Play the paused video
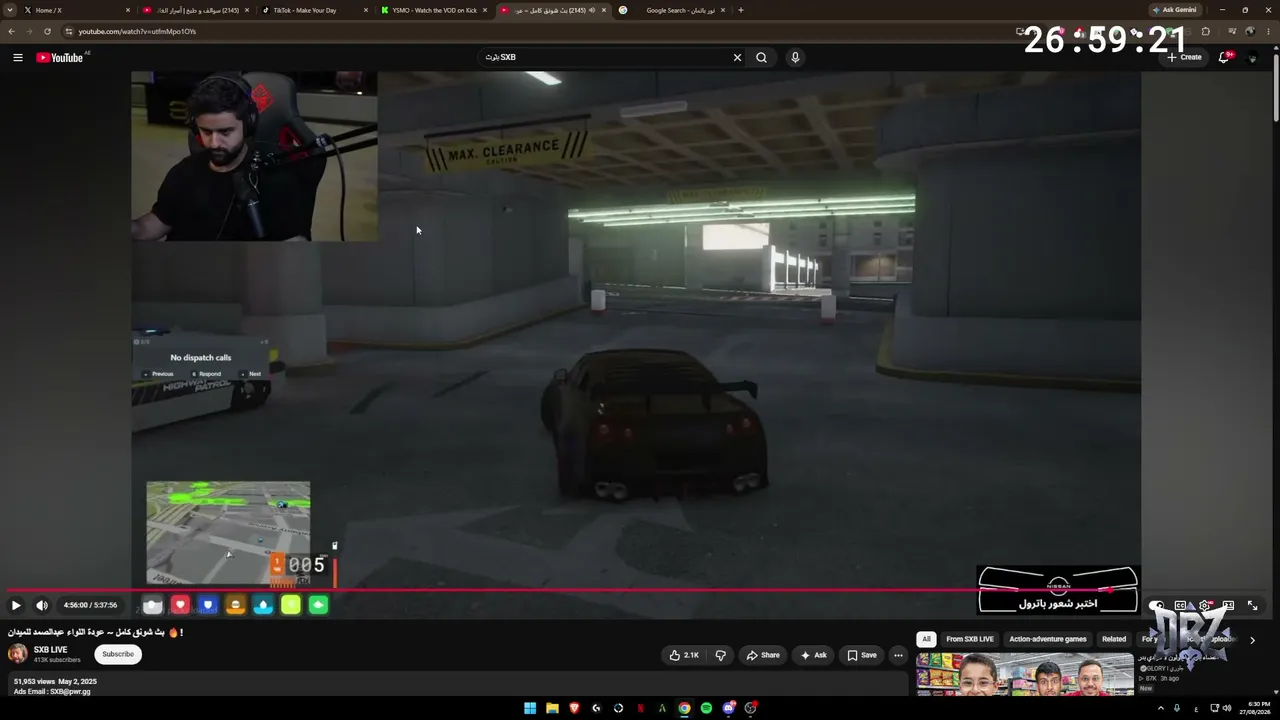This screenshot has width=1280, height=720. (16, 605)
